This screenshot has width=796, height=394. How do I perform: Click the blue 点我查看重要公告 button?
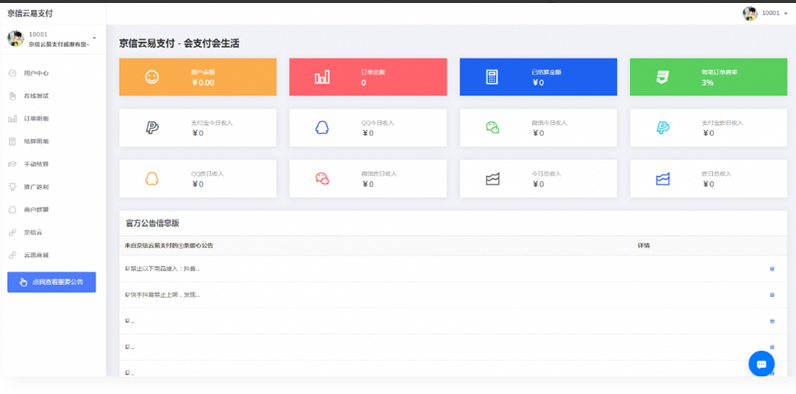[x=51, y=282]
